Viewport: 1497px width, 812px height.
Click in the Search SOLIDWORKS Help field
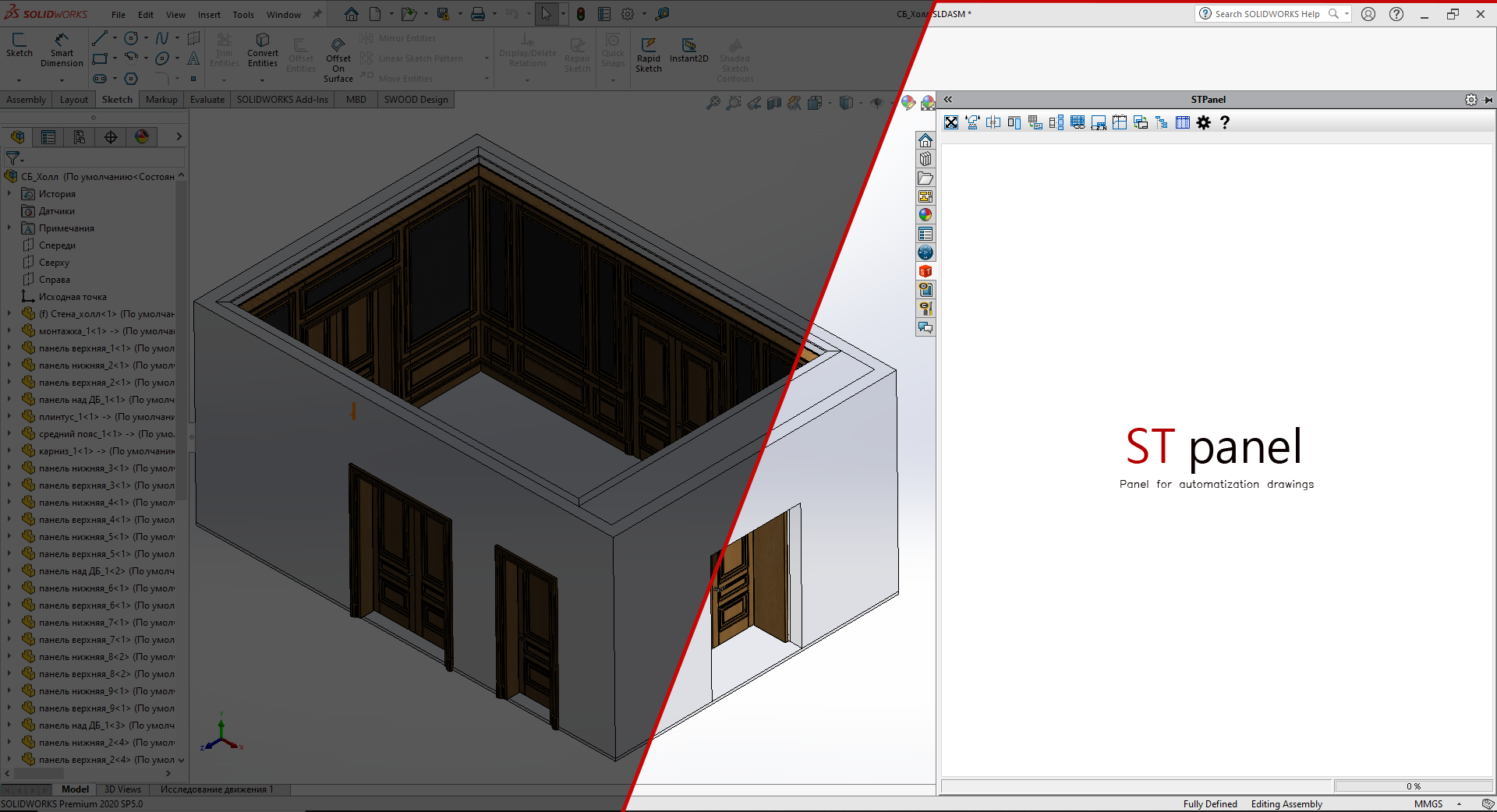[x=1268, y=14]
